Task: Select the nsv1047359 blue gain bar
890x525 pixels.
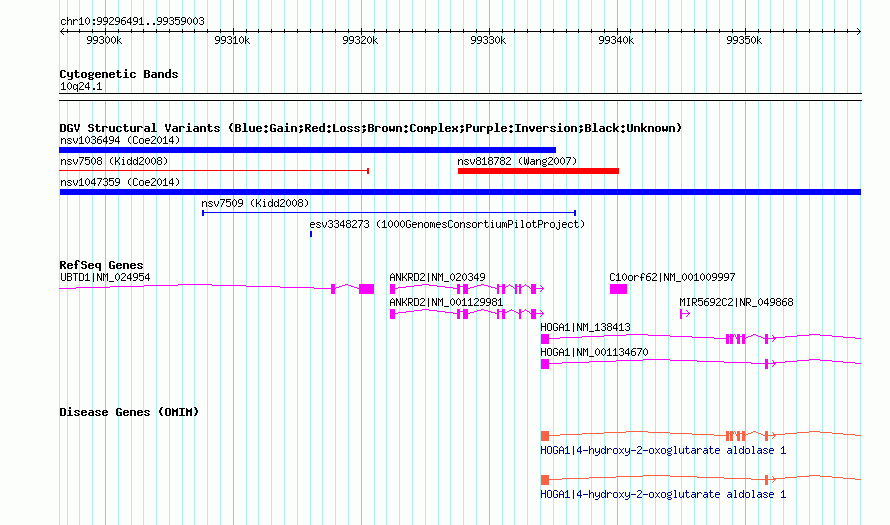Action: click(460, 192)
